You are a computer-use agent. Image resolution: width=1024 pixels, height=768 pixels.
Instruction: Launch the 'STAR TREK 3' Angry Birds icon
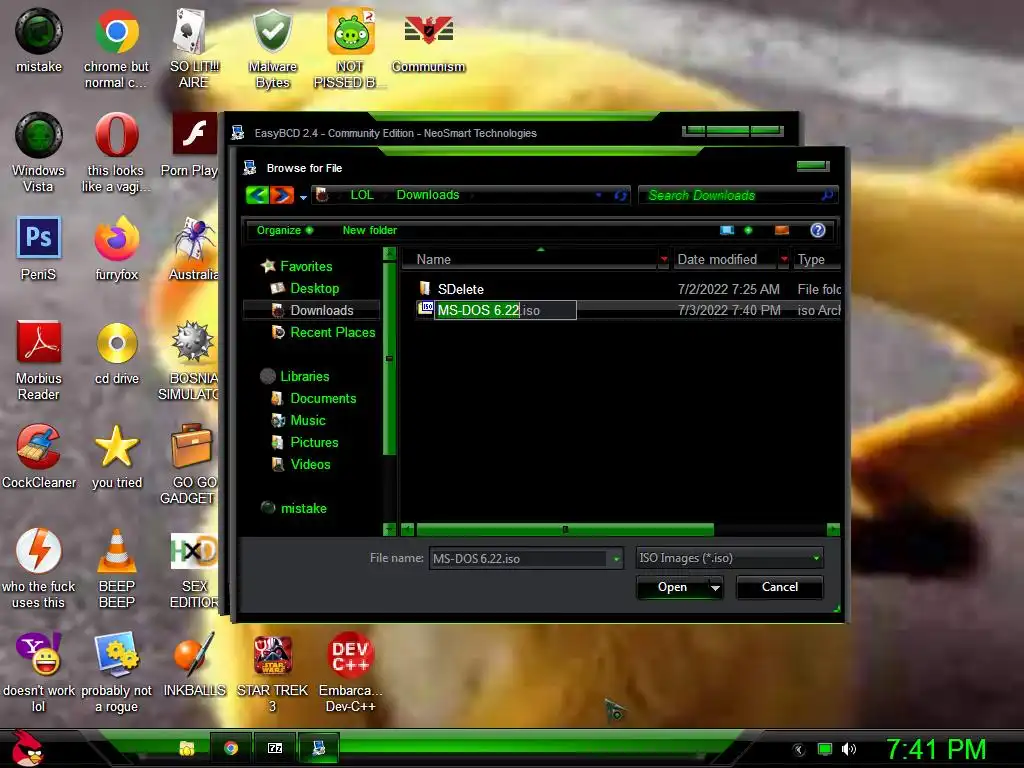click(x=272, y=672)
